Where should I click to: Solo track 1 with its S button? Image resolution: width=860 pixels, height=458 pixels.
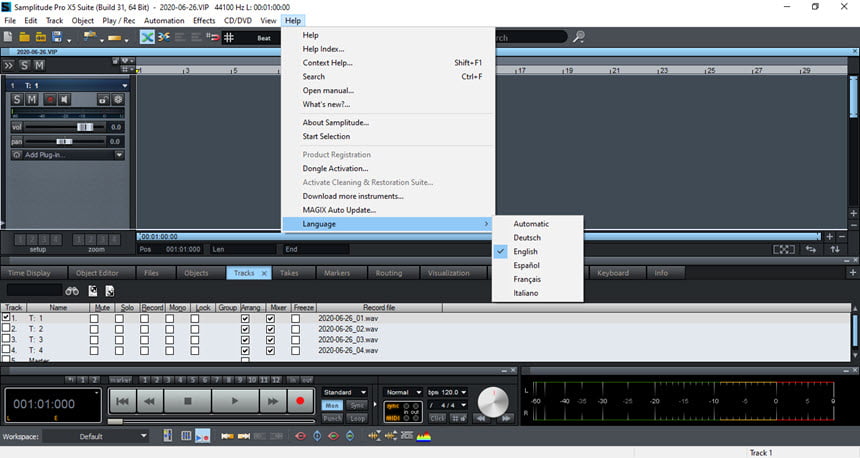pyautogui.click(x=17, y=99)
